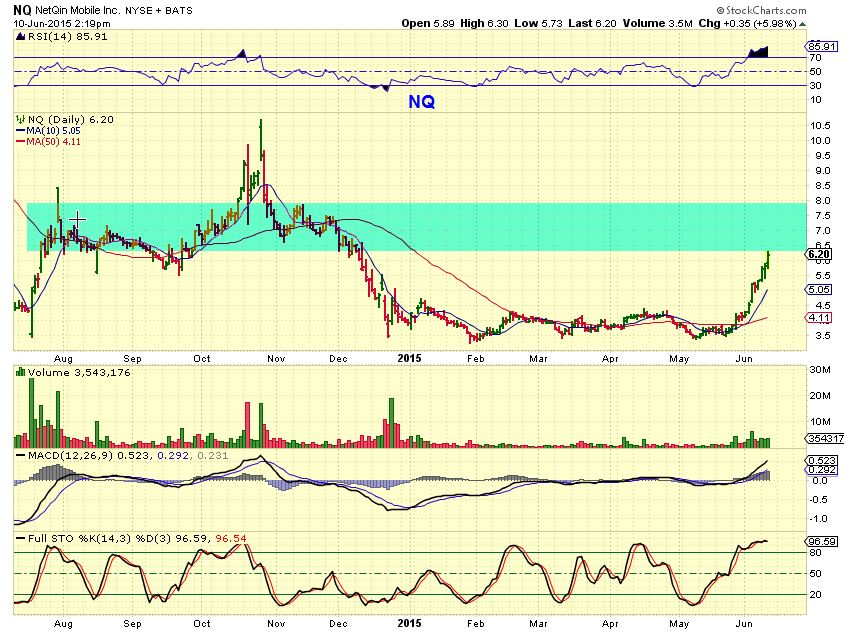The height and width of the screenshot is (633, 844).
Task: Click the Apr label under the price panel
Action: 610,359
